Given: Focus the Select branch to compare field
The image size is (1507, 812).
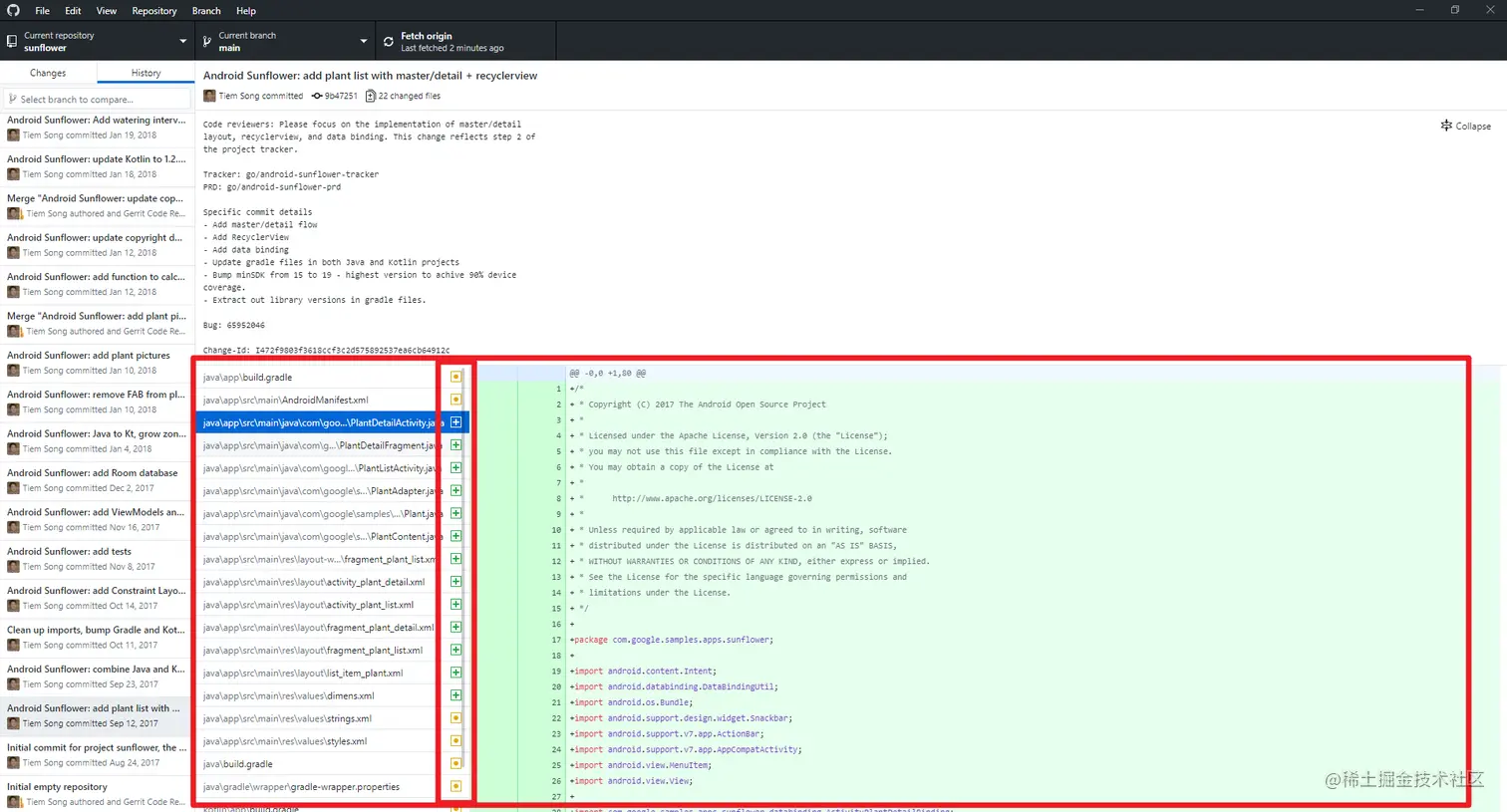Looking at the screenshot, I should point(97,100).
